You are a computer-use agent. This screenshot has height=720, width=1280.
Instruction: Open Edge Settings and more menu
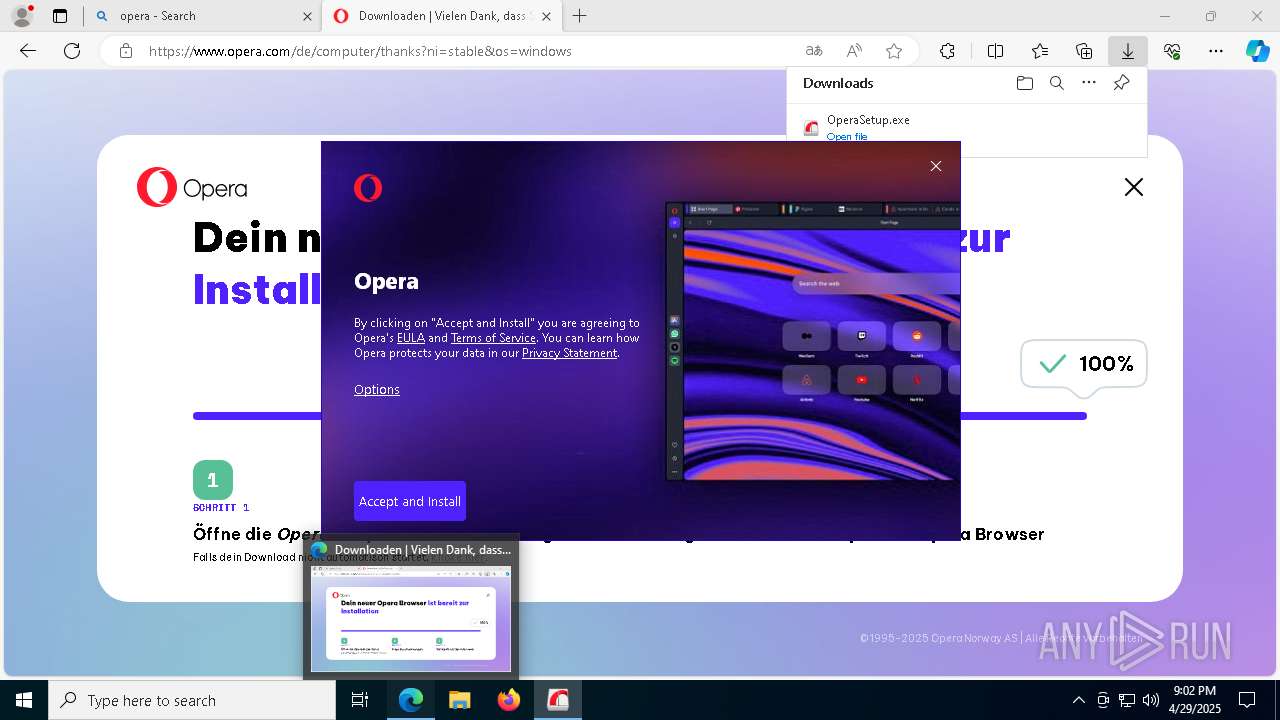[x=1216, y=51]
